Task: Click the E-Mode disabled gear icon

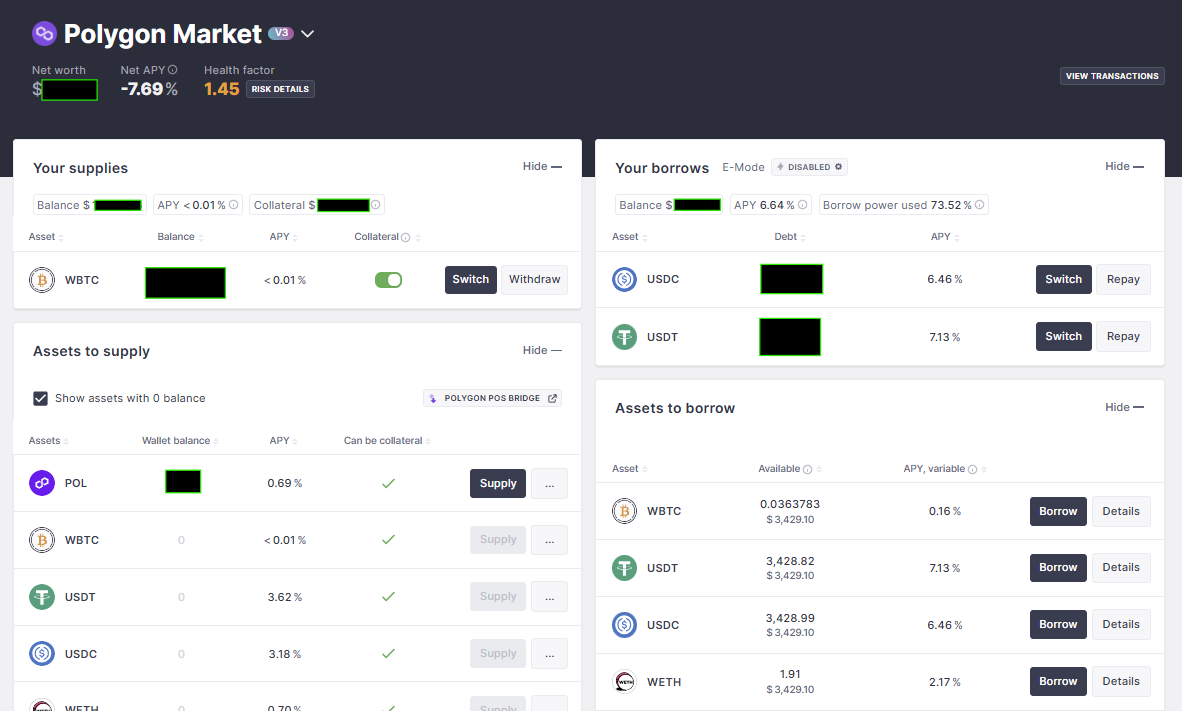Action: point(838,167)
